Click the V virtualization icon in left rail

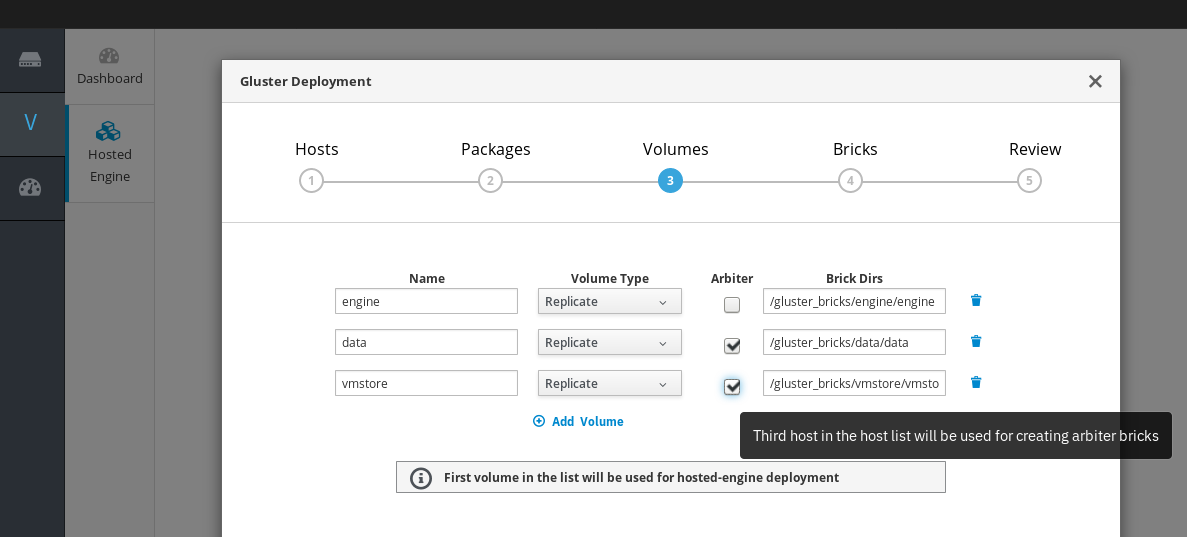click(x=30, y=123)
